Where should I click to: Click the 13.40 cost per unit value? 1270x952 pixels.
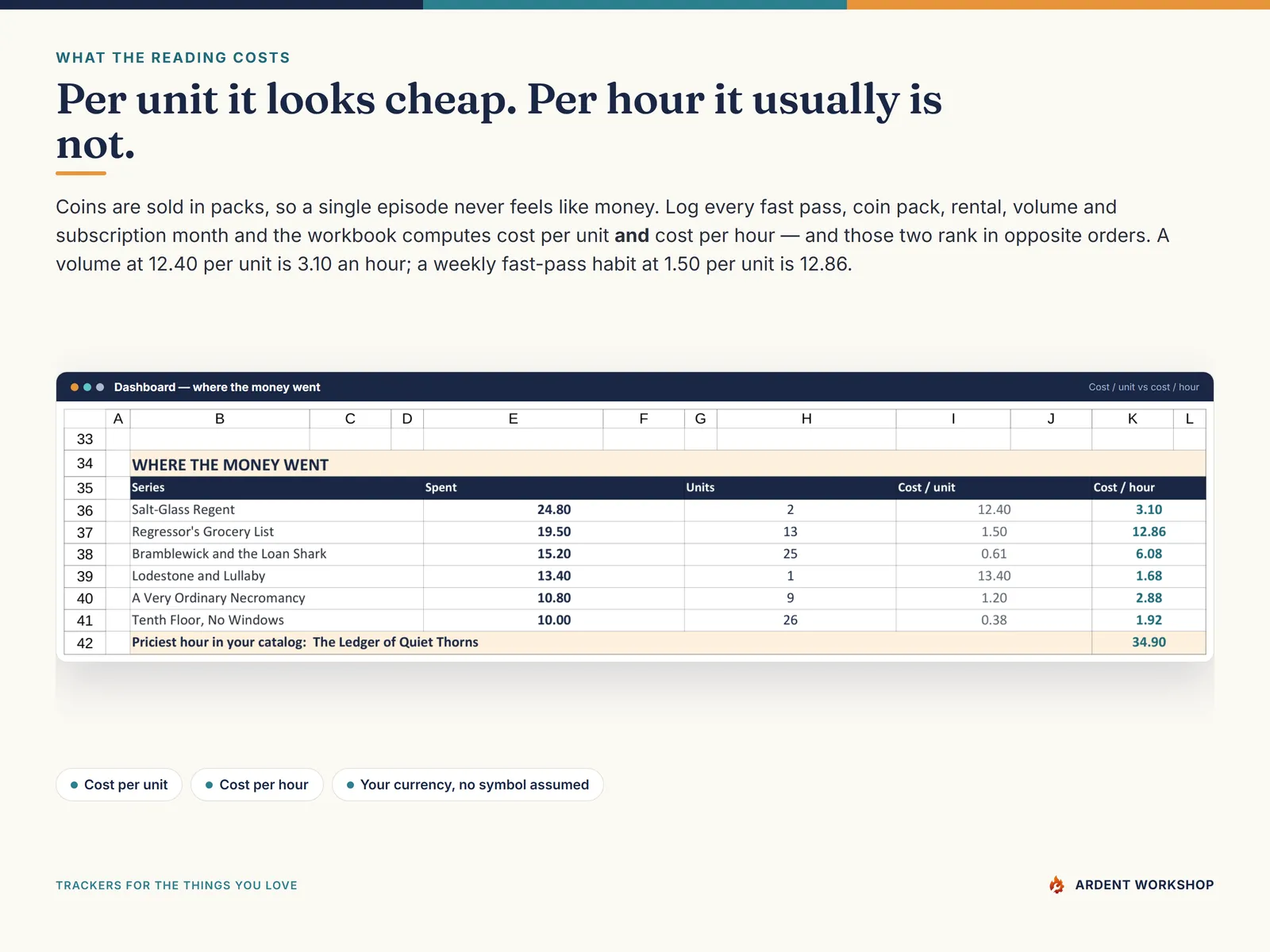[x=994, y=577]
